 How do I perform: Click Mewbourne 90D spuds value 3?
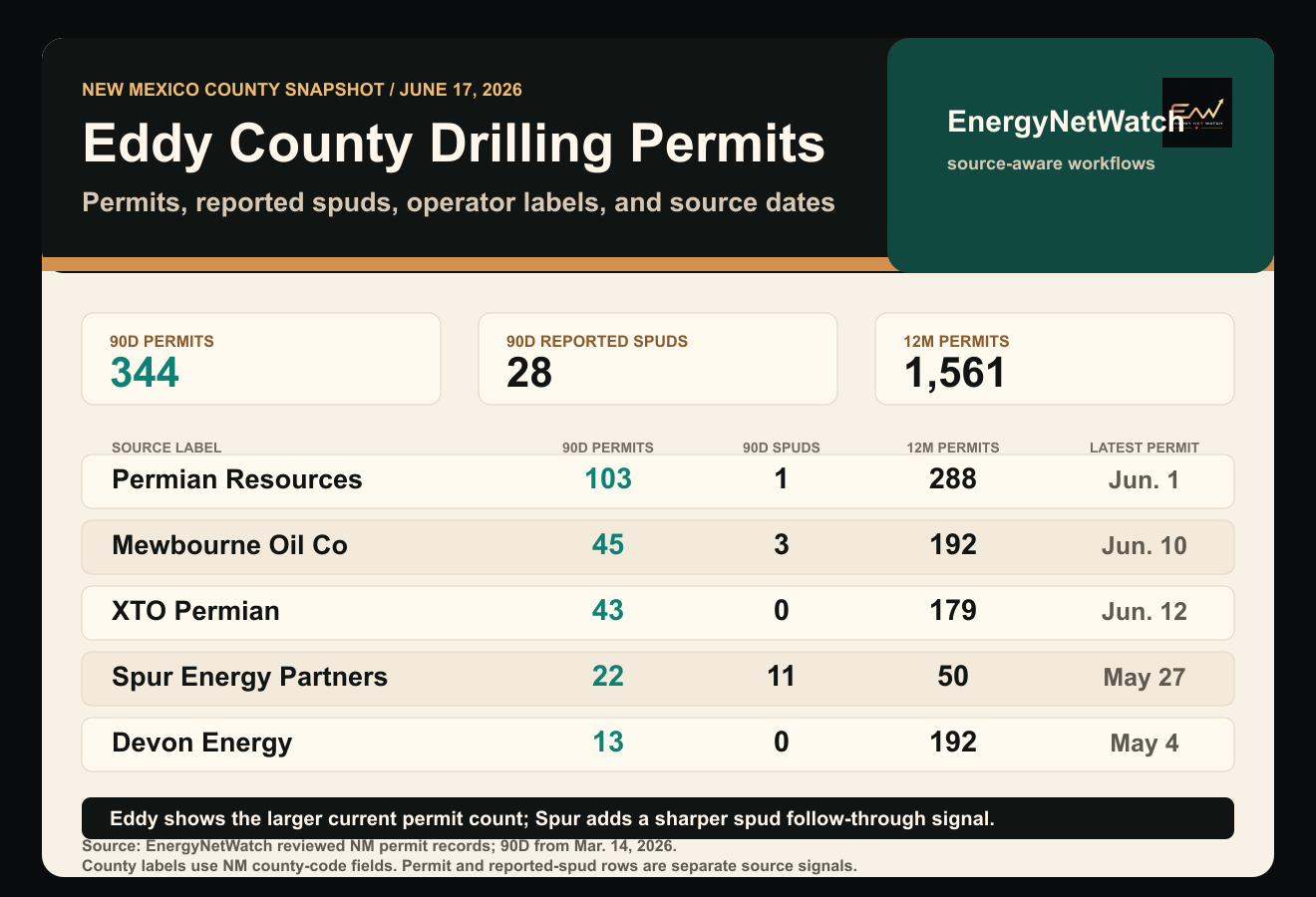(782, 545)
